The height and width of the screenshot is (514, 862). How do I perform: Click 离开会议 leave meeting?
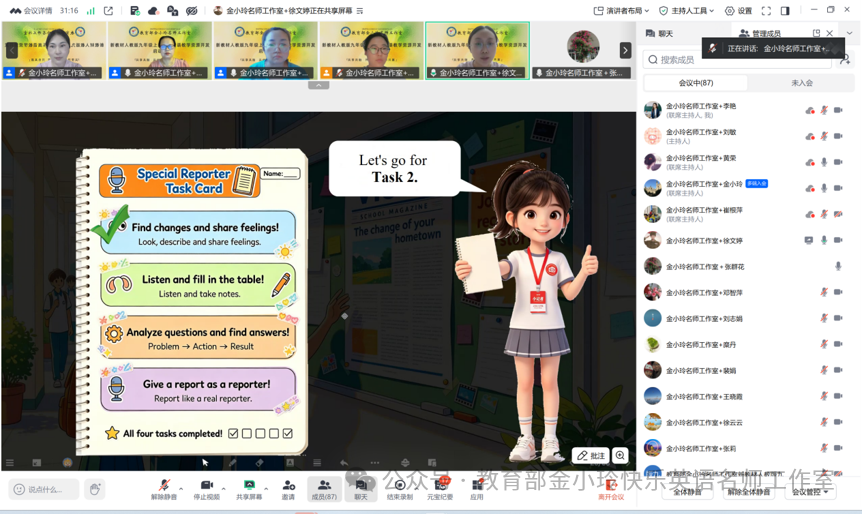pos(611,489)
